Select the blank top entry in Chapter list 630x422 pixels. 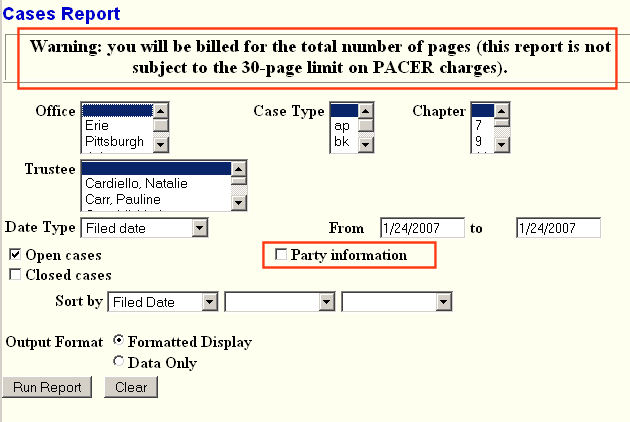[x=483, y=111]
